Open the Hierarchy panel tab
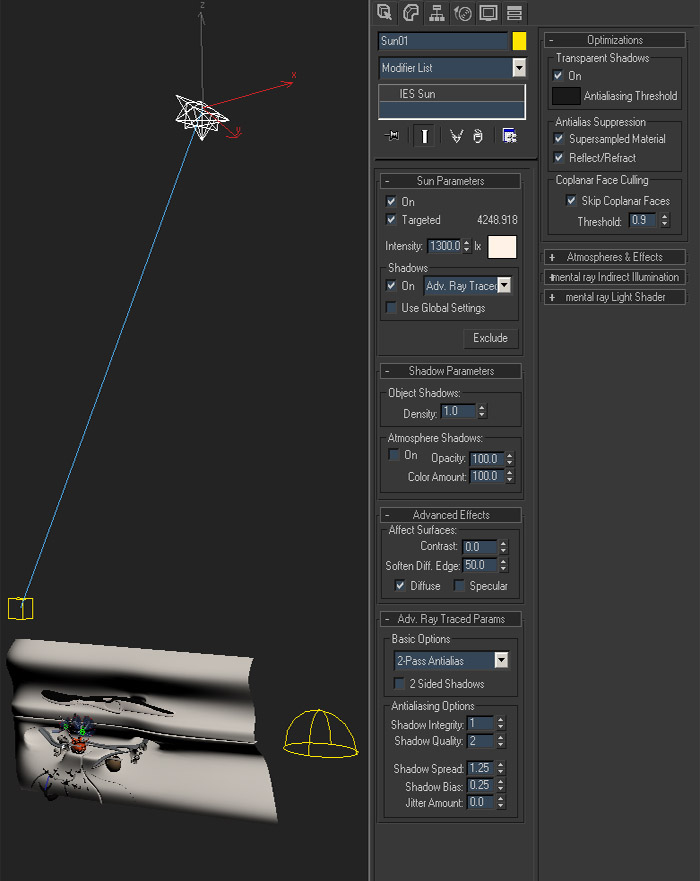 436,13
